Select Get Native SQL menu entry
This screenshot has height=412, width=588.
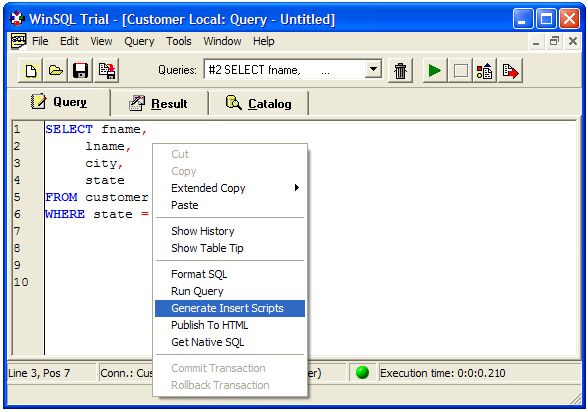point(230,342)
